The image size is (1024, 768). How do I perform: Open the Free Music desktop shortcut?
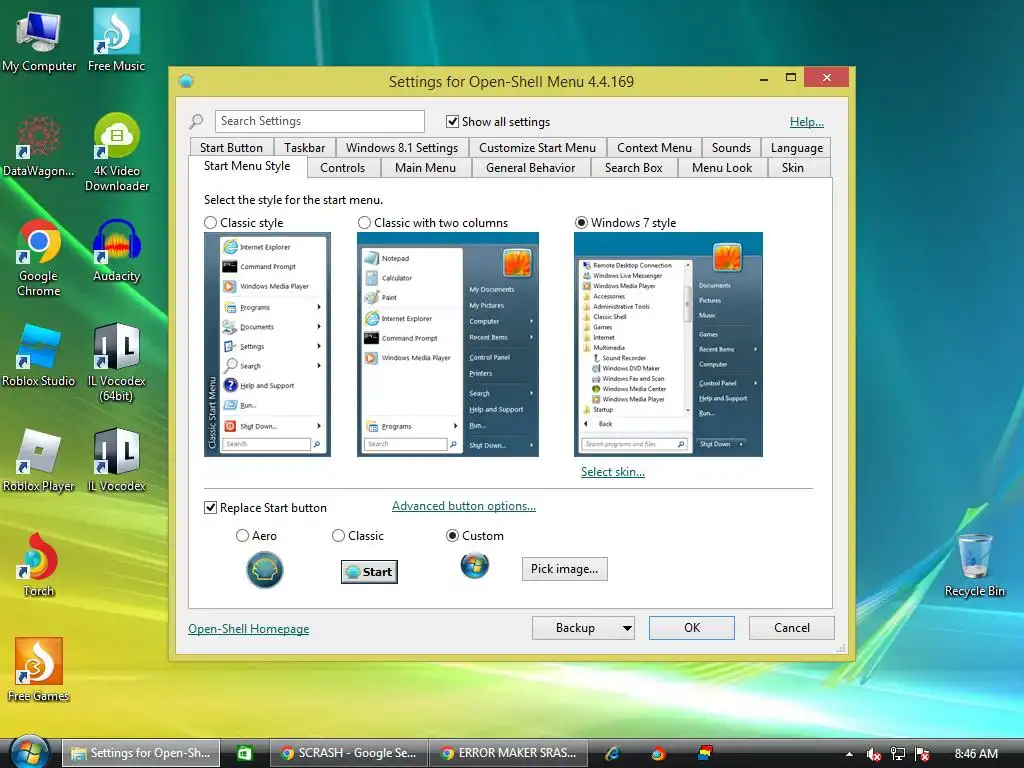(116, 40)
